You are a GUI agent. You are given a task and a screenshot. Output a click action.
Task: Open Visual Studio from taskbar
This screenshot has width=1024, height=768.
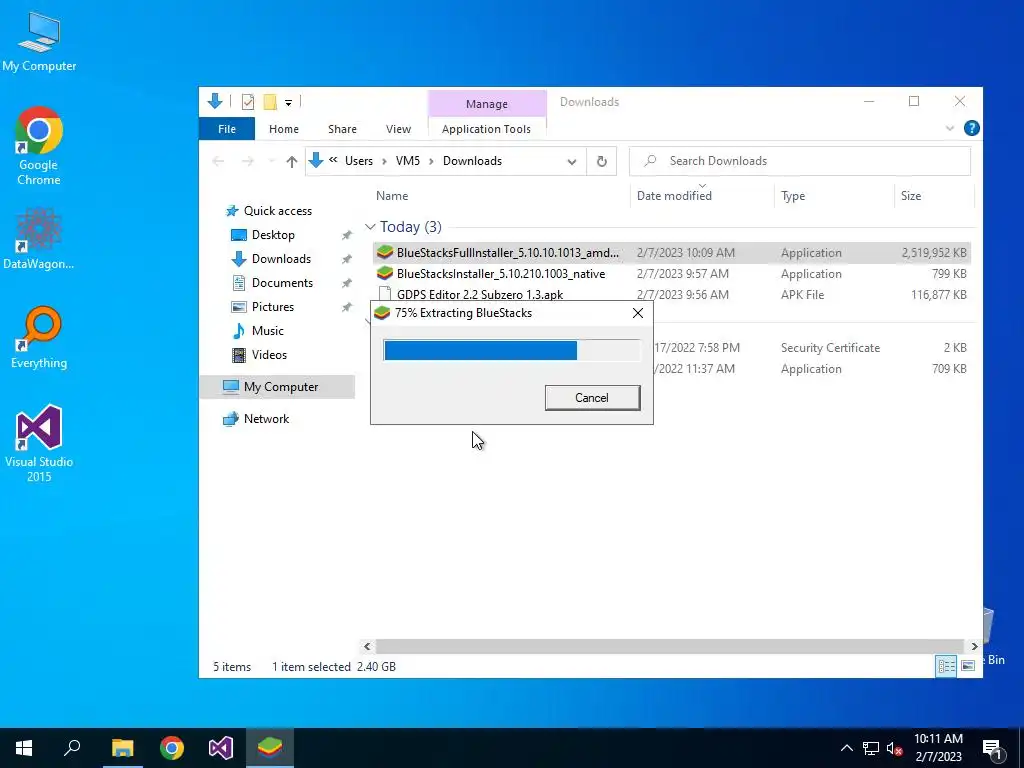221,748
